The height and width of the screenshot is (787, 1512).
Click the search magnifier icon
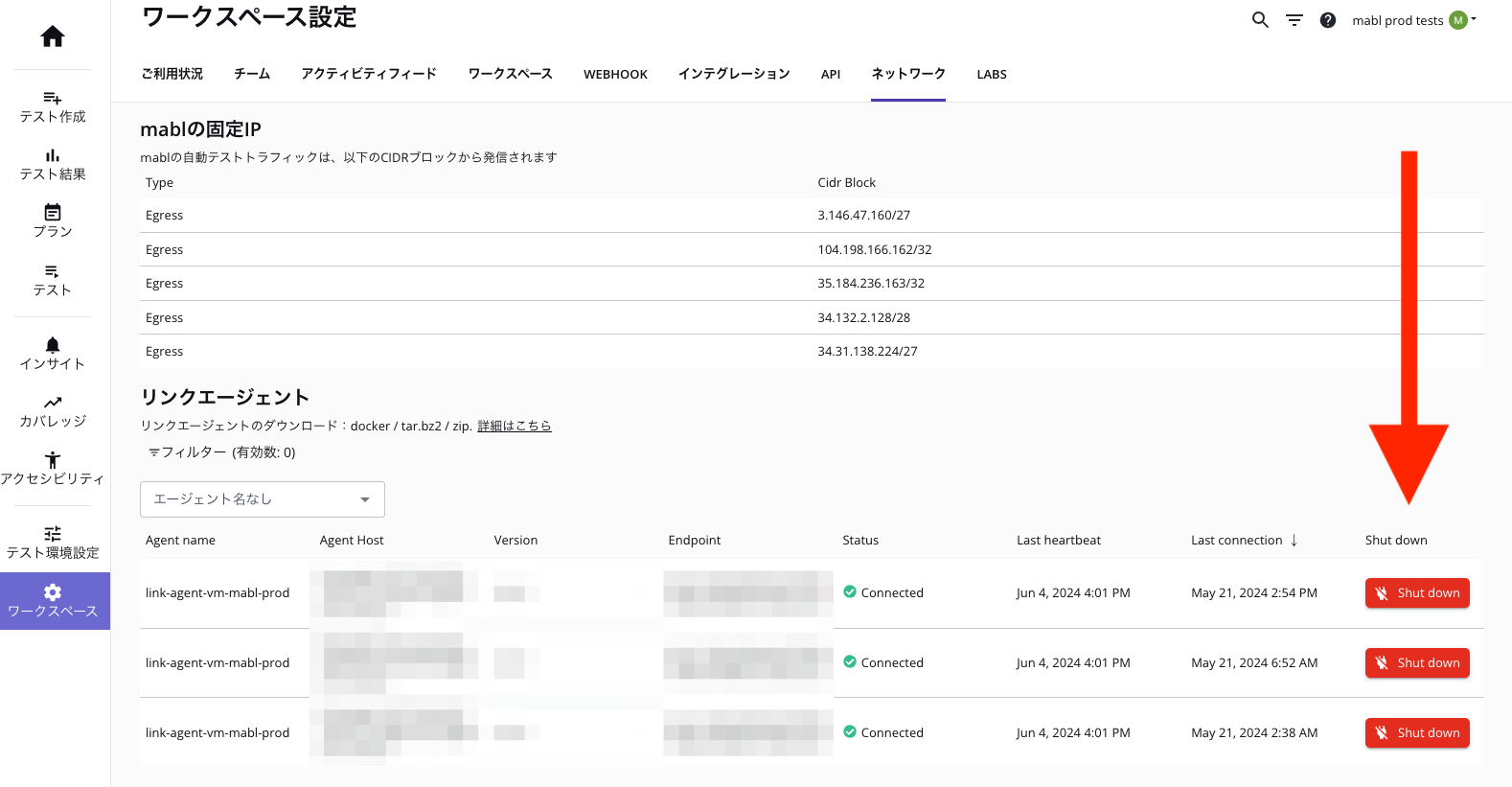1260,20
